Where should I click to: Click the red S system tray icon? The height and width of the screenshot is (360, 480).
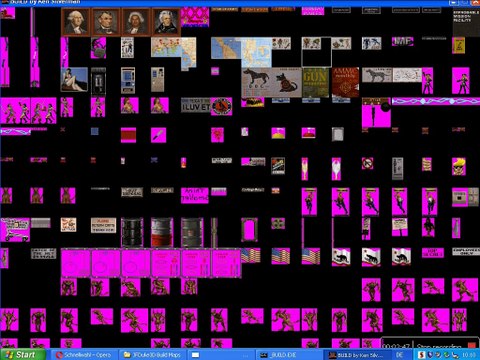click(x=421, y=355)
